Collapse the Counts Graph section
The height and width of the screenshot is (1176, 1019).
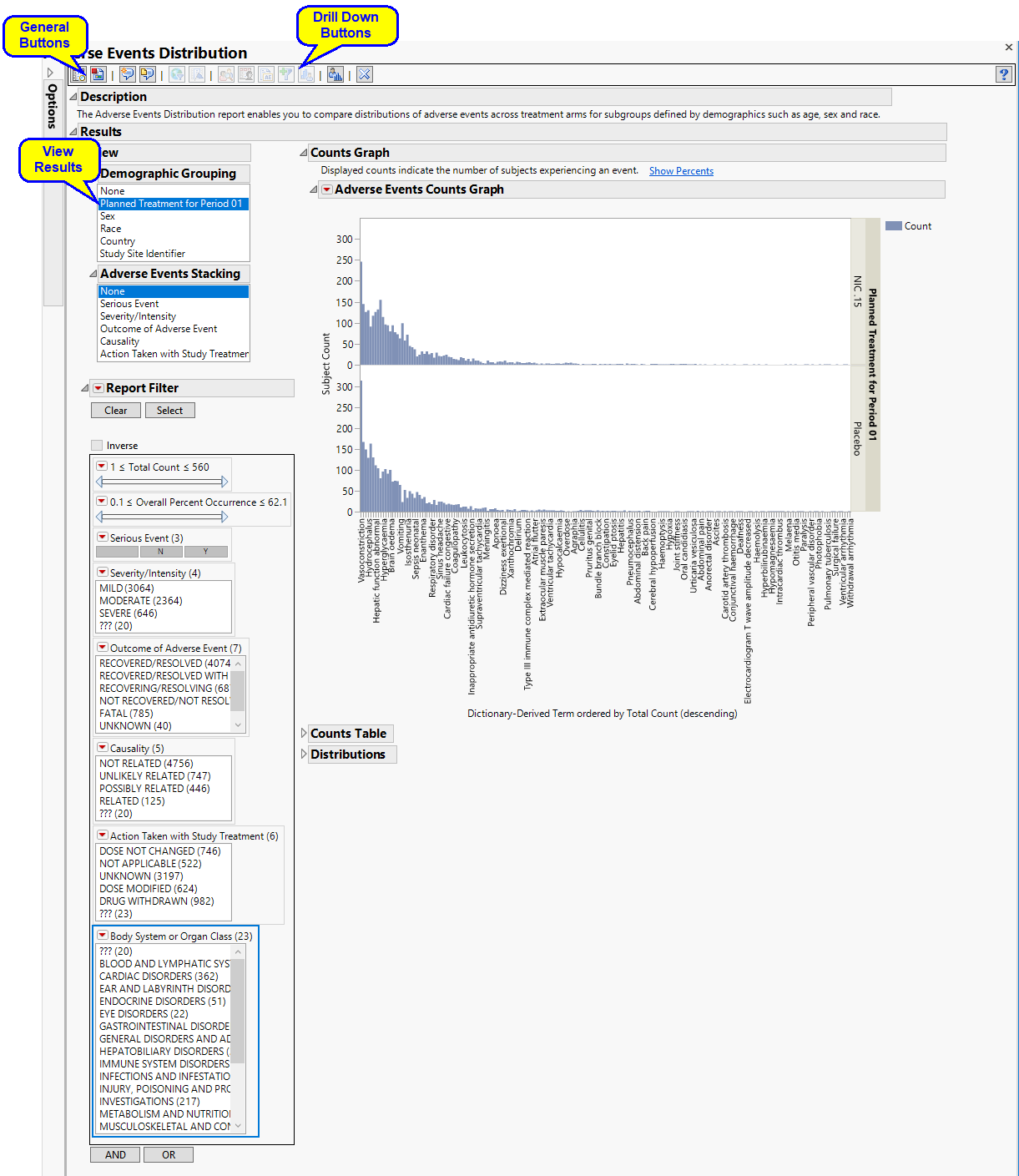coord(304,153)
